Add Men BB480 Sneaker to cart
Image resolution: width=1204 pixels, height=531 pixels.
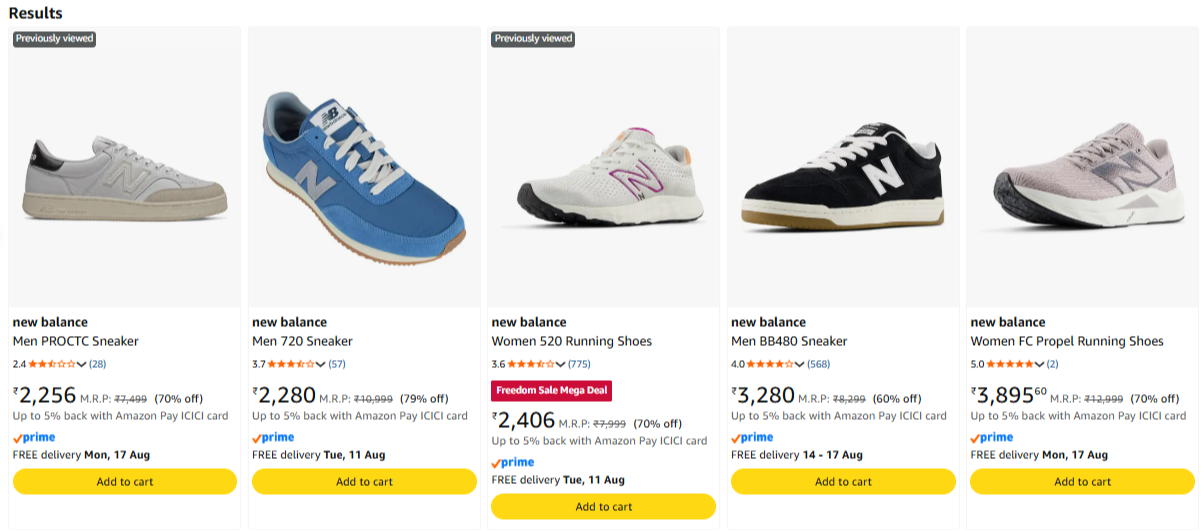point(843,481)
